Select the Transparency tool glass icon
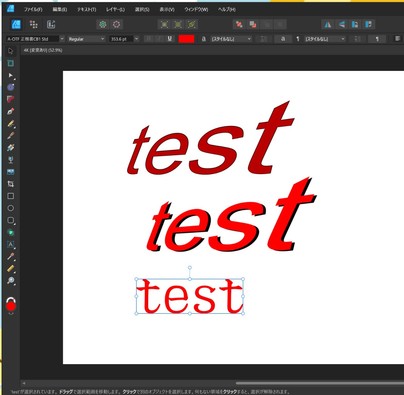 coord(11,160)
